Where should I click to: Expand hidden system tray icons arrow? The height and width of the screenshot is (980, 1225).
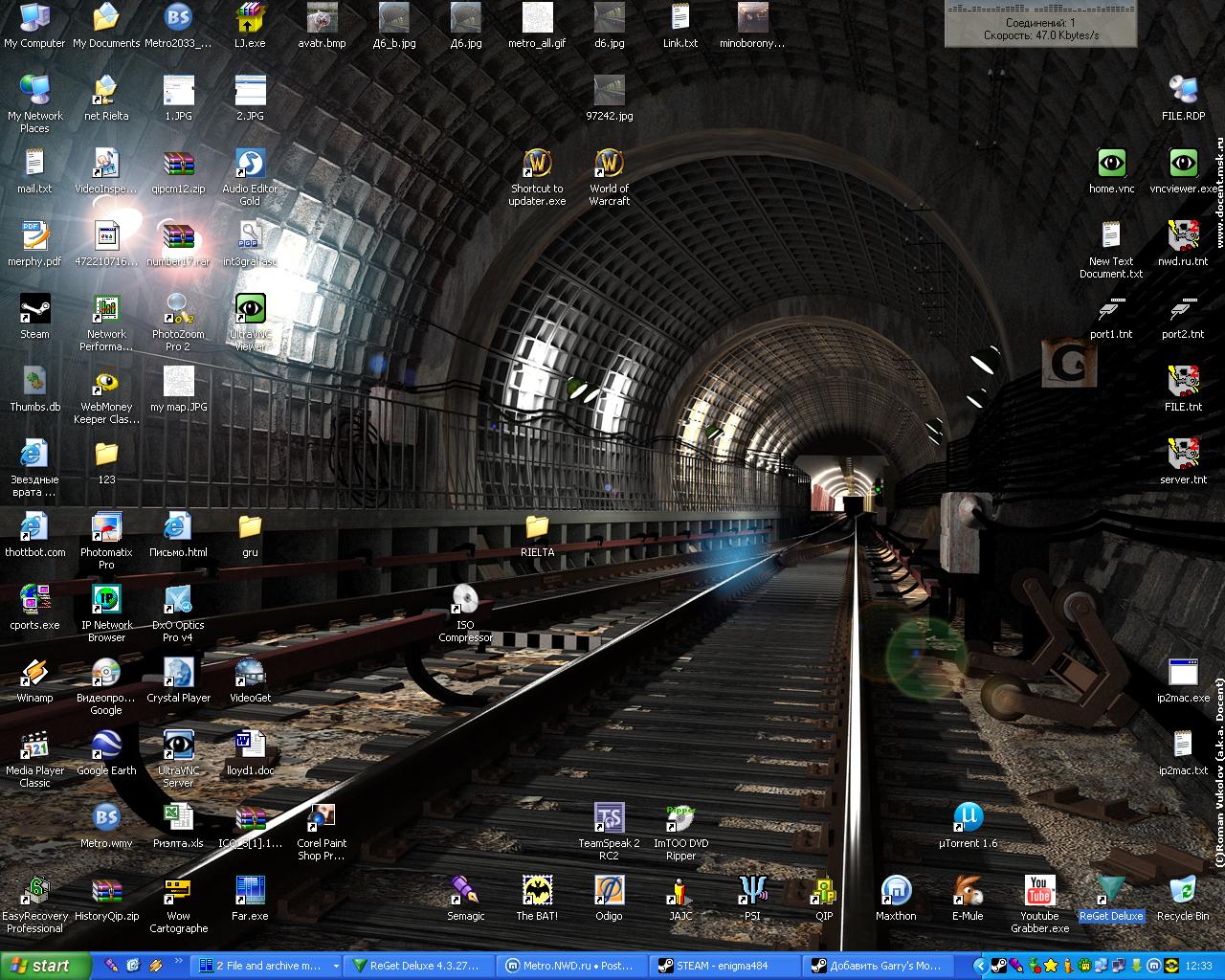979,967
